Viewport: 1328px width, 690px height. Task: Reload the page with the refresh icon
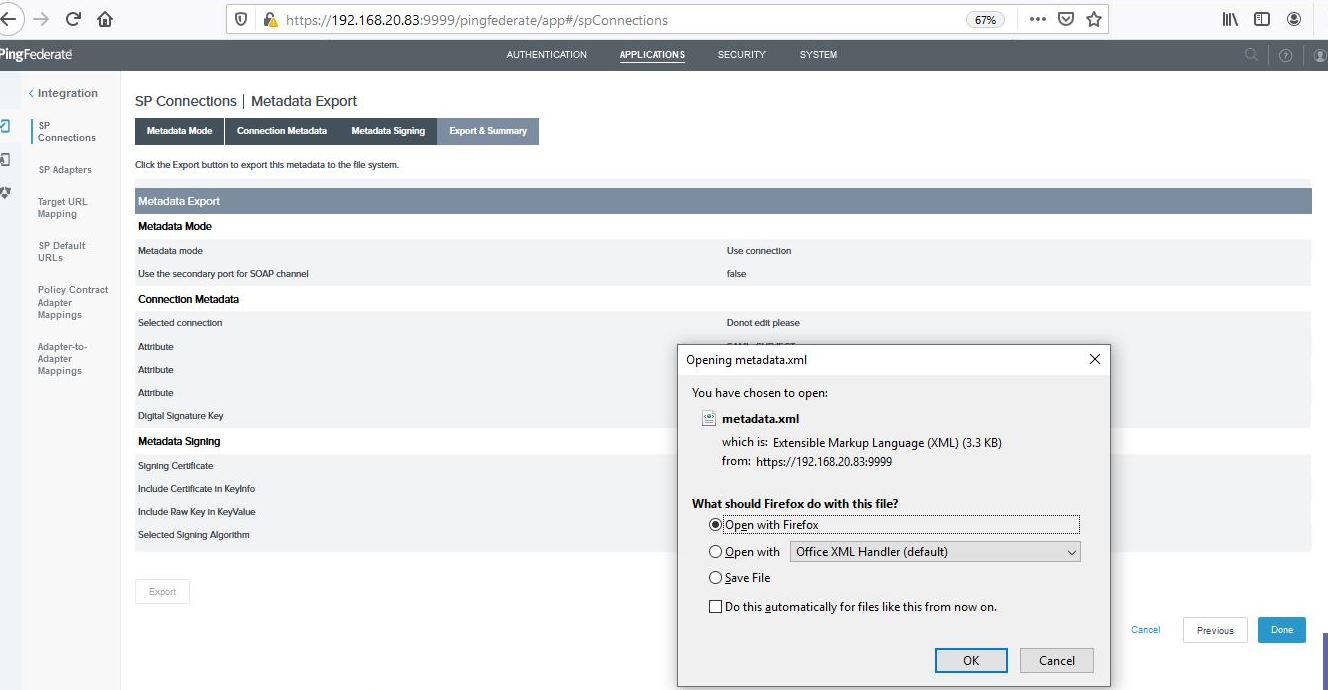coord(73,19)
